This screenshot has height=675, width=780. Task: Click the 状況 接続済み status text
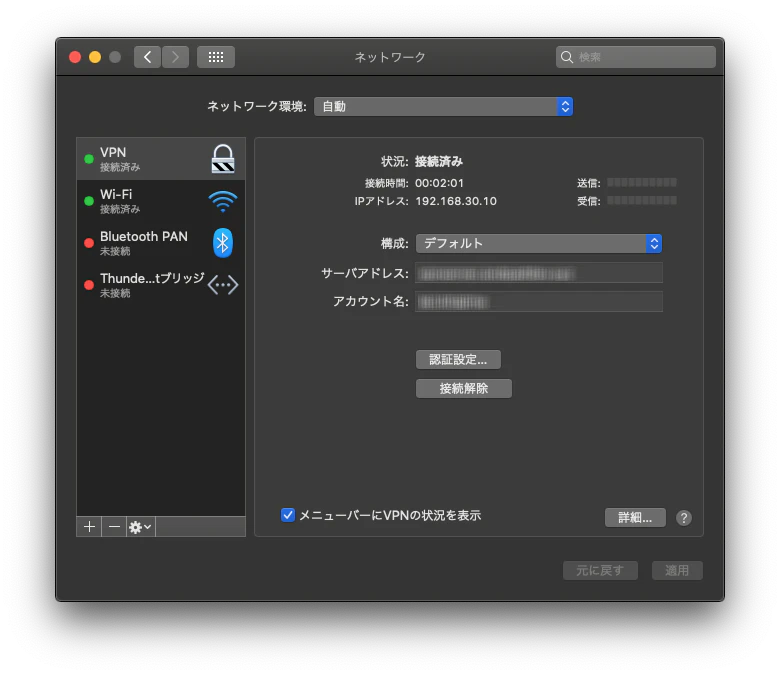[439, 161]
